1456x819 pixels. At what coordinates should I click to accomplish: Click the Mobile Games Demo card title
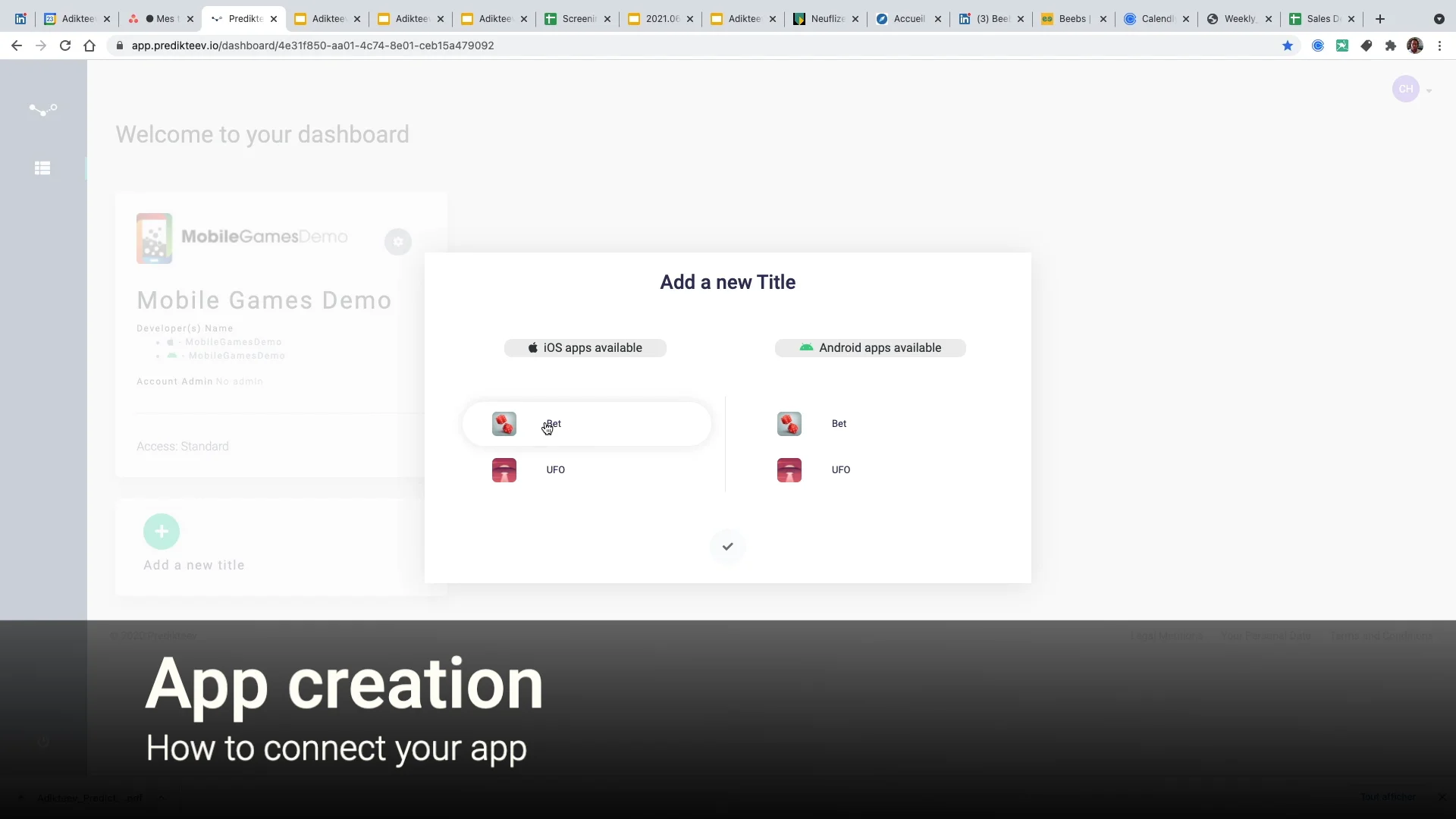point(264,301)
